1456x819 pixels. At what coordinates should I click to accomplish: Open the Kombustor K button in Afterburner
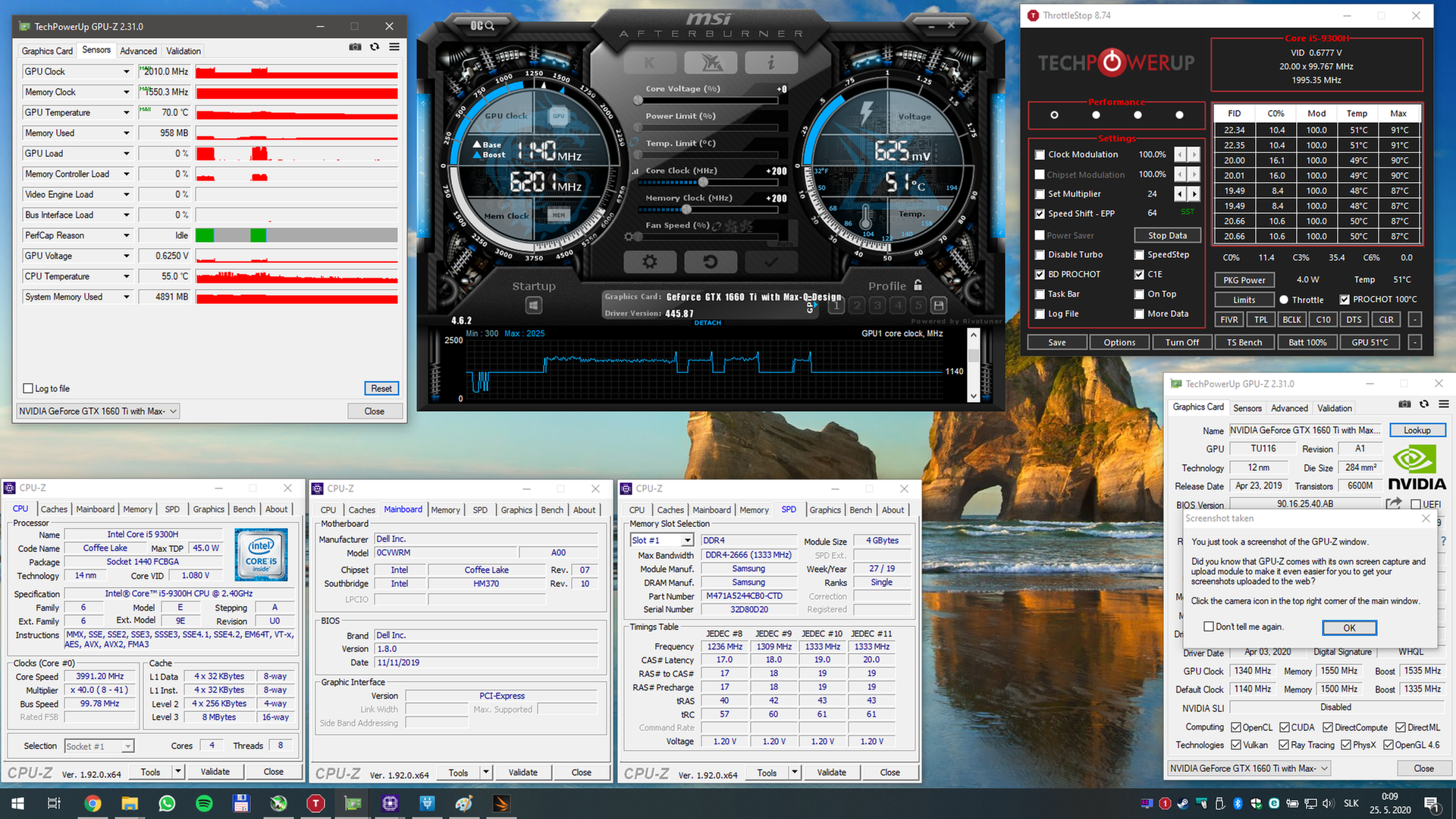[x=649, y=63]
